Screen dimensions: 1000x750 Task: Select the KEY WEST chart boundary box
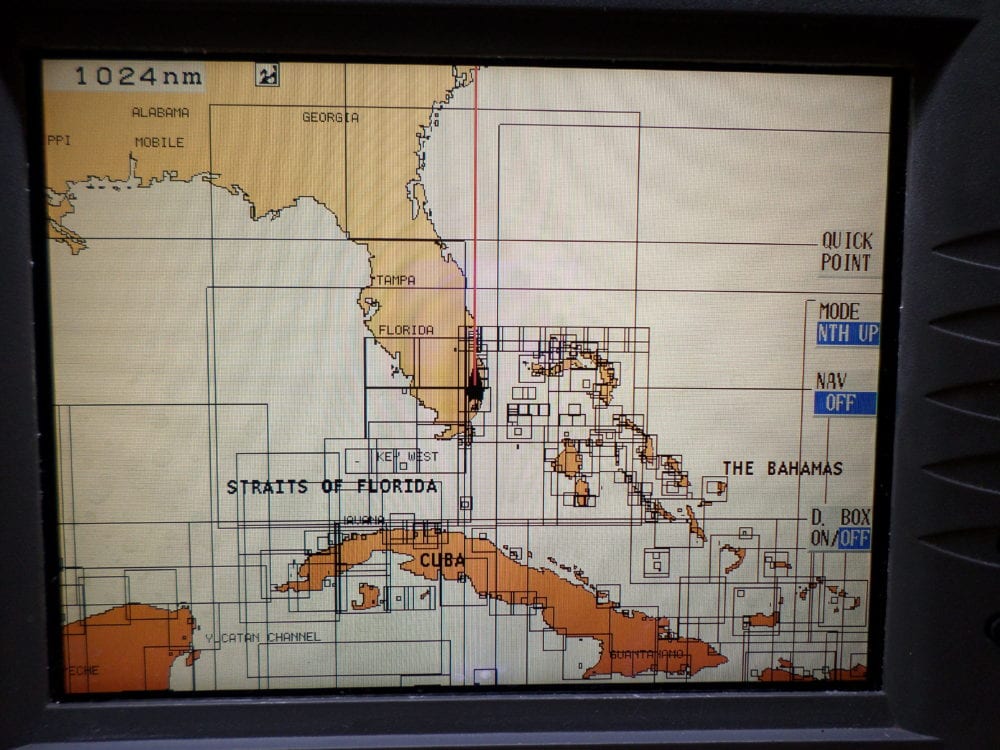[404, 458]
